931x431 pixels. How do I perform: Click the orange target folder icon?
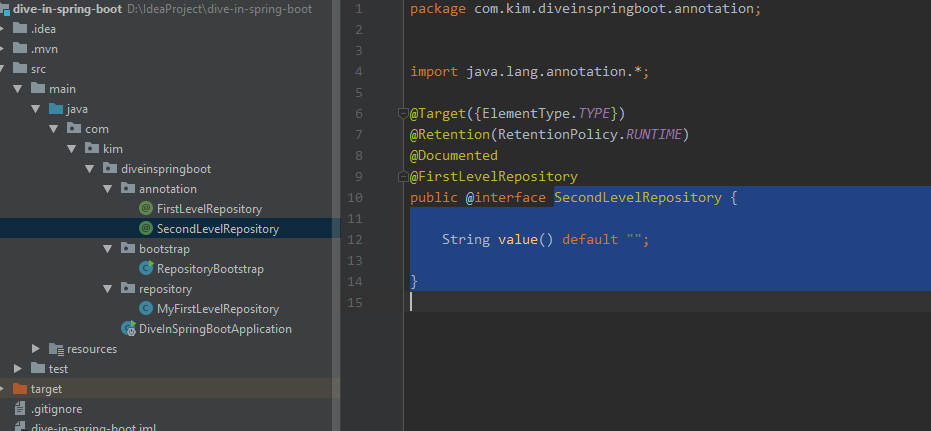[x=20, y=389]
